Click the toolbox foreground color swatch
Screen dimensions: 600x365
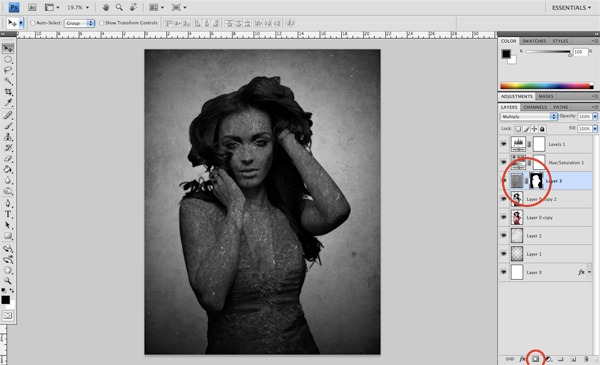click(x=5, y=300)
